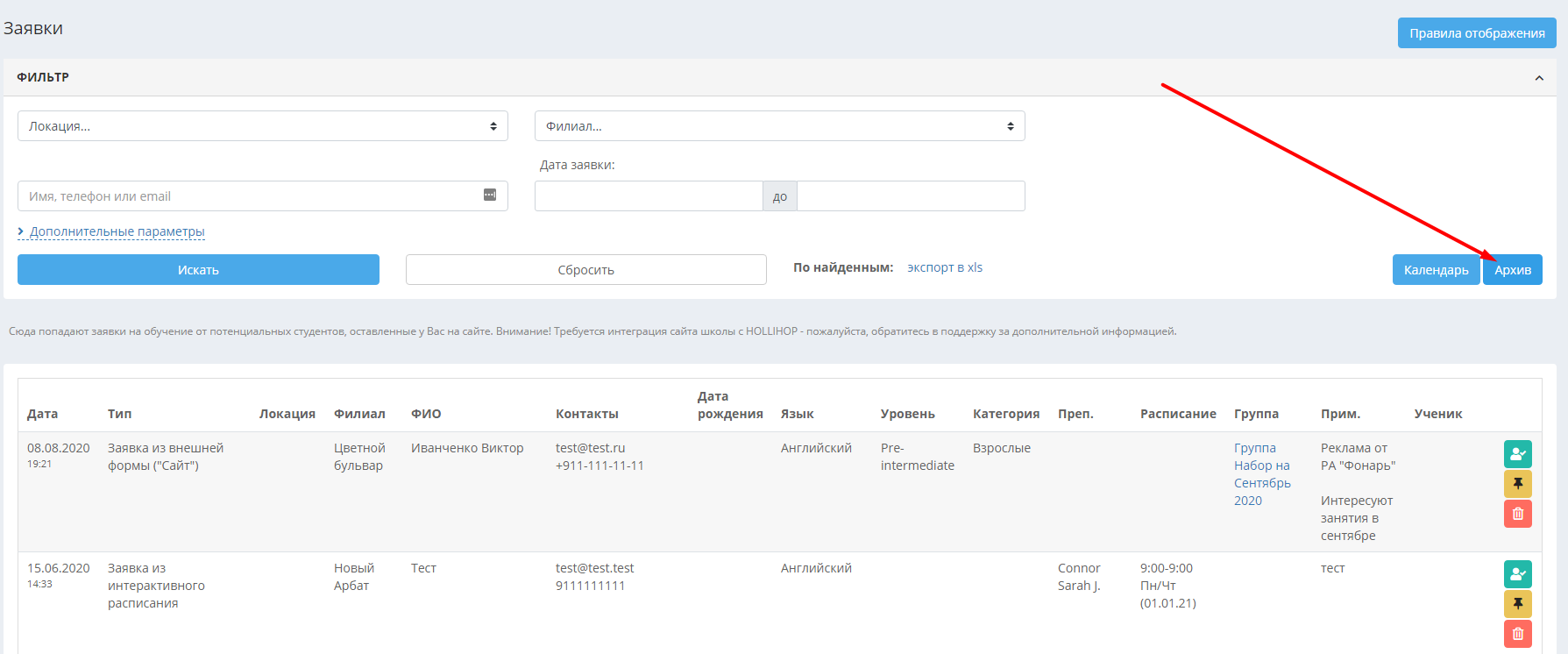Click the note Реклама от РА "Фонарь"

point(1358,457)
